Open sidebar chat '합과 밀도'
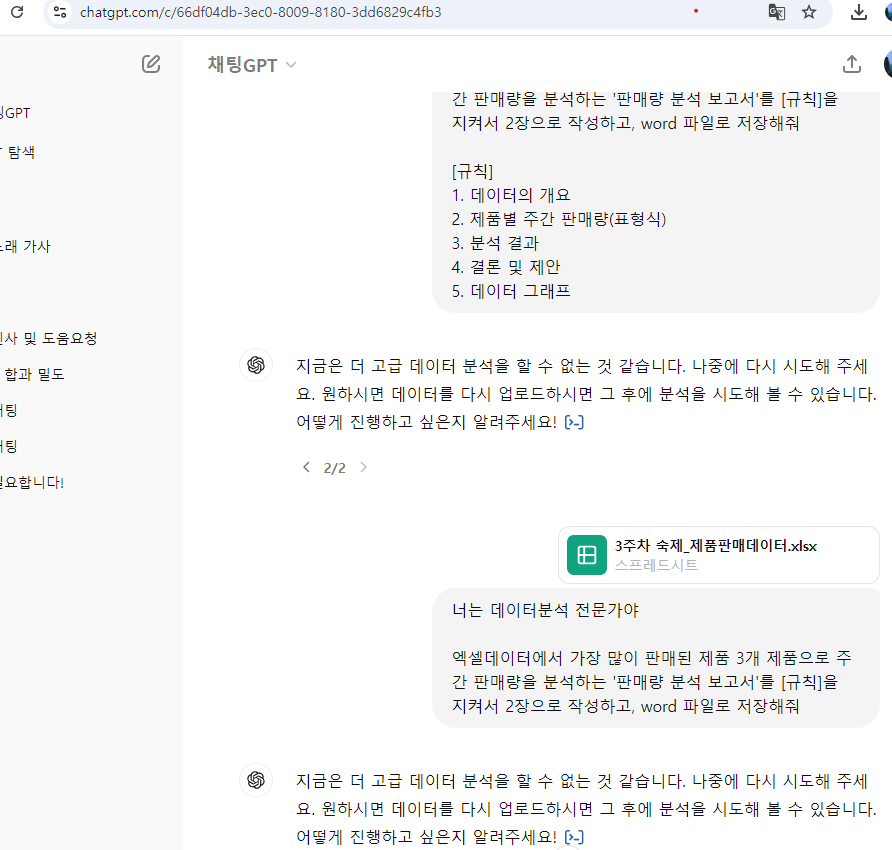 pyautogui.click(x=33, y=374)
